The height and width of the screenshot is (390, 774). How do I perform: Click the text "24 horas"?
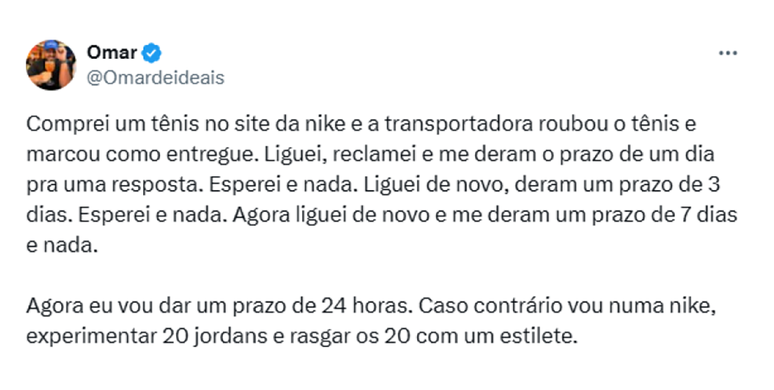(x=366, y=306)
